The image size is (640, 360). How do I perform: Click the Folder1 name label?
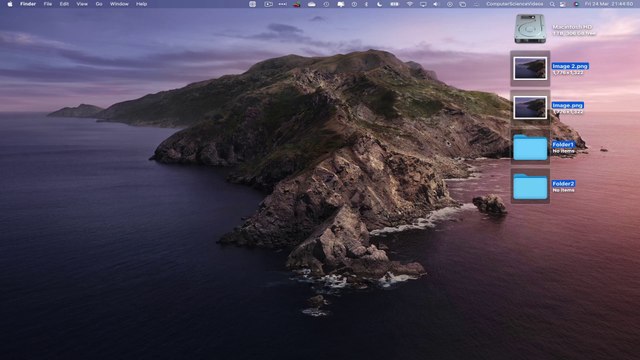[x=563, y=144]
